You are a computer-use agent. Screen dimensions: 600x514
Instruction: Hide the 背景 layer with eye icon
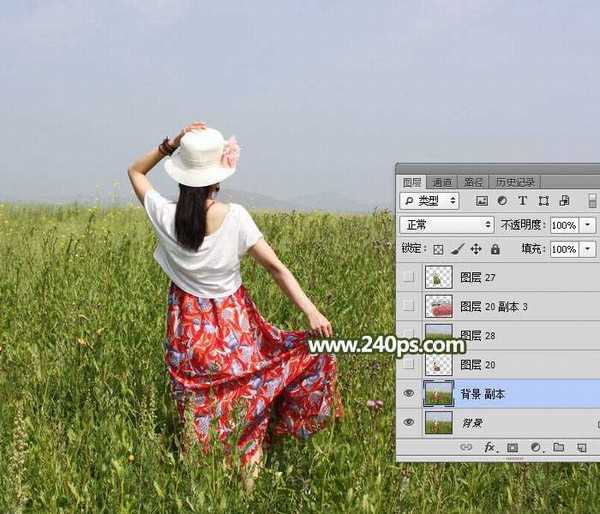(x=408, y=423)
